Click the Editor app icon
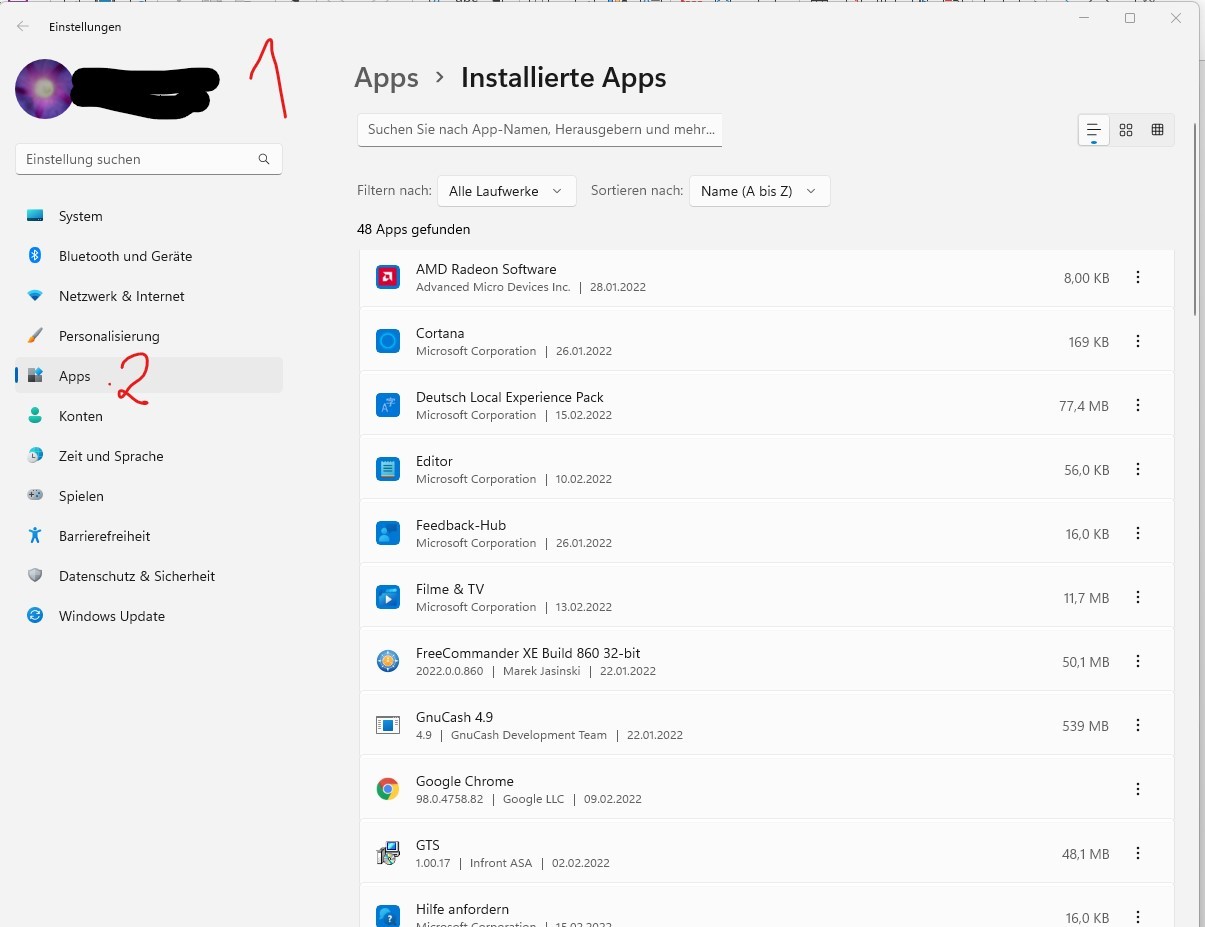 tap(388, 469)
